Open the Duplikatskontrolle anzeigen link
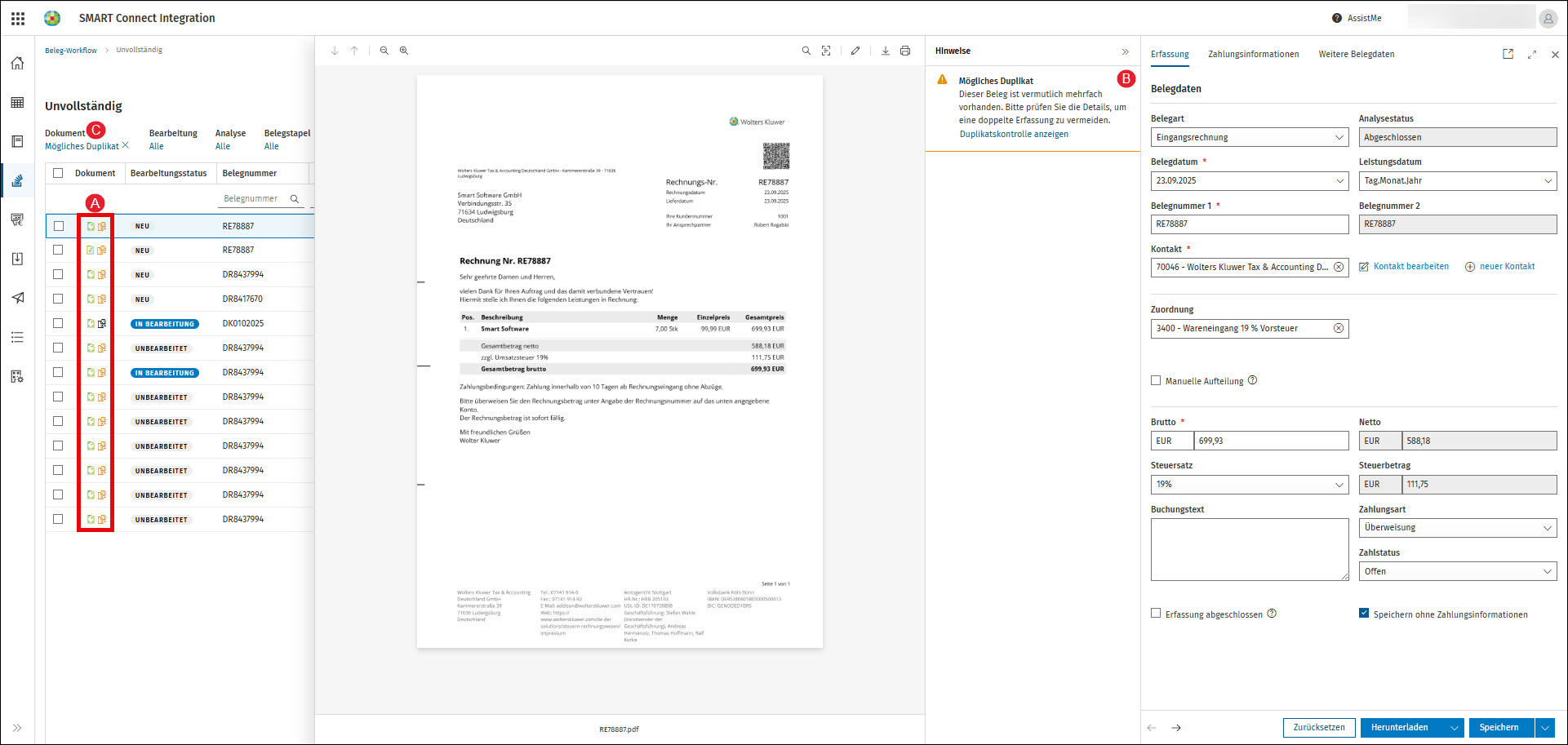This screenshot has height=745, width=1568. pos(1014,134)
